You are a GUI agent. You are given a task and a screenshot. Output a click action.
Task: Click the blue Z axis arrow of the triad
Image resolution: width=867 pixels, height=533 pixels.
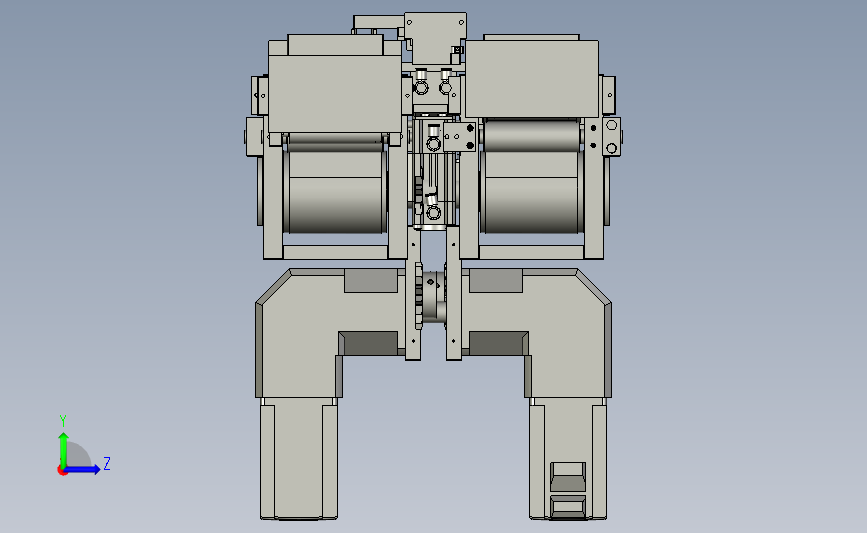pyautogui.click(x=82, y=470)
